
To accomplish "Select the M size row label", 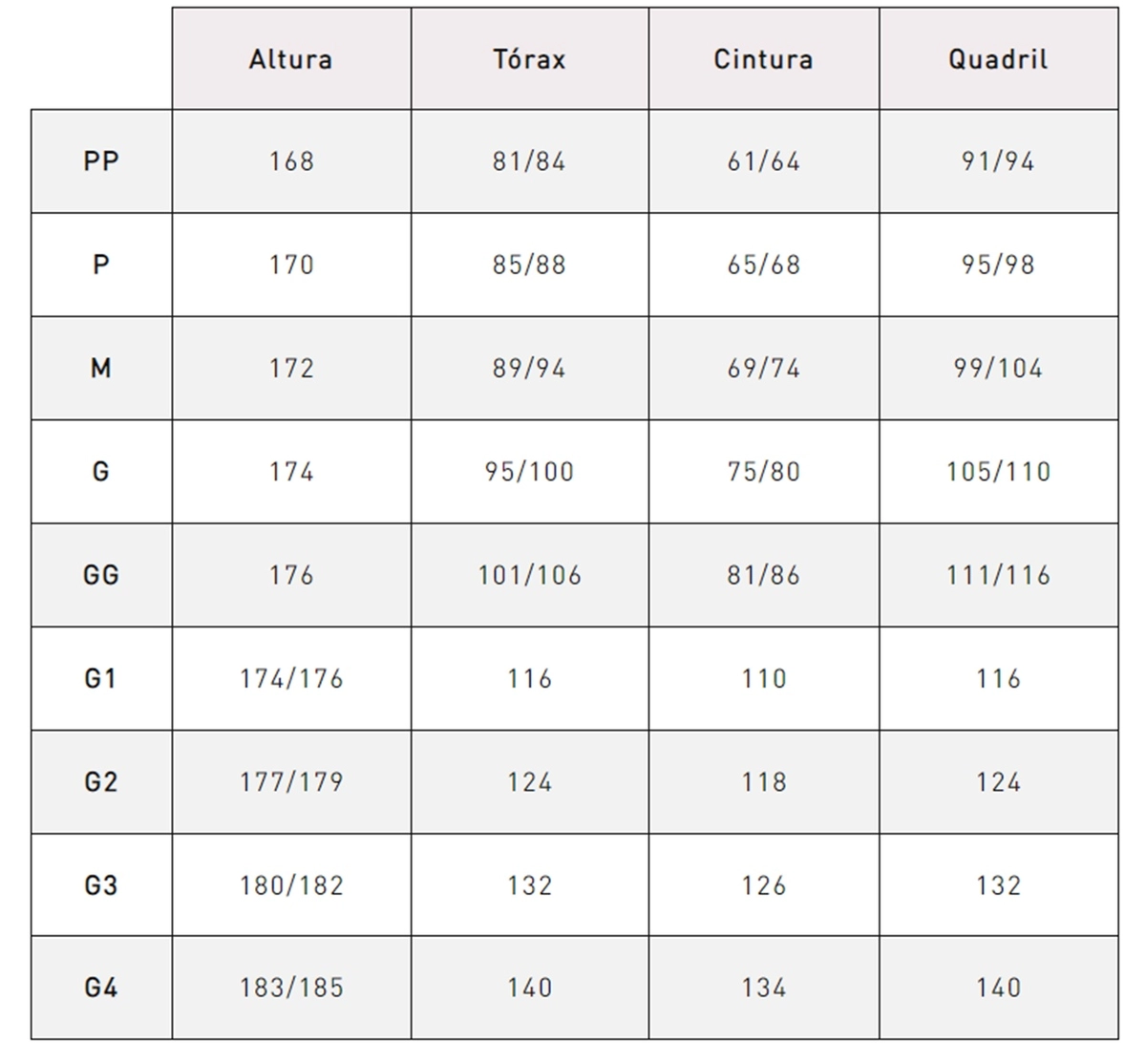I will click(101, 369).
